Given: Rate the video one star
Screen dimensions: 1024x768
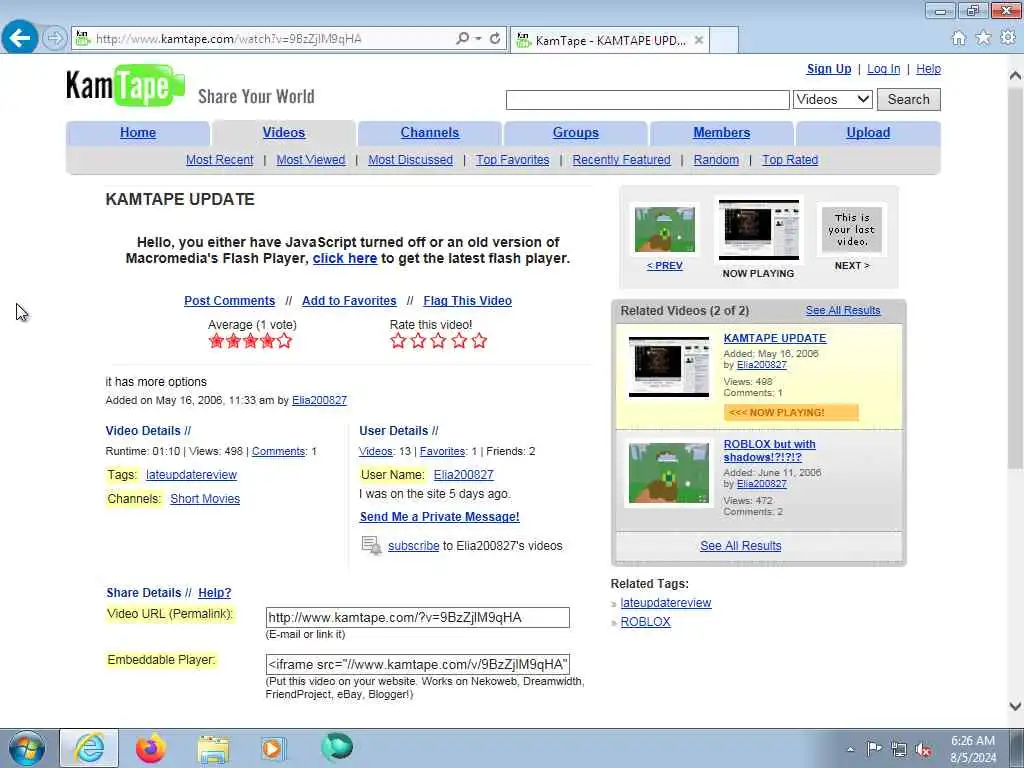Looking at the screenshot, I should tap(398, 341).
